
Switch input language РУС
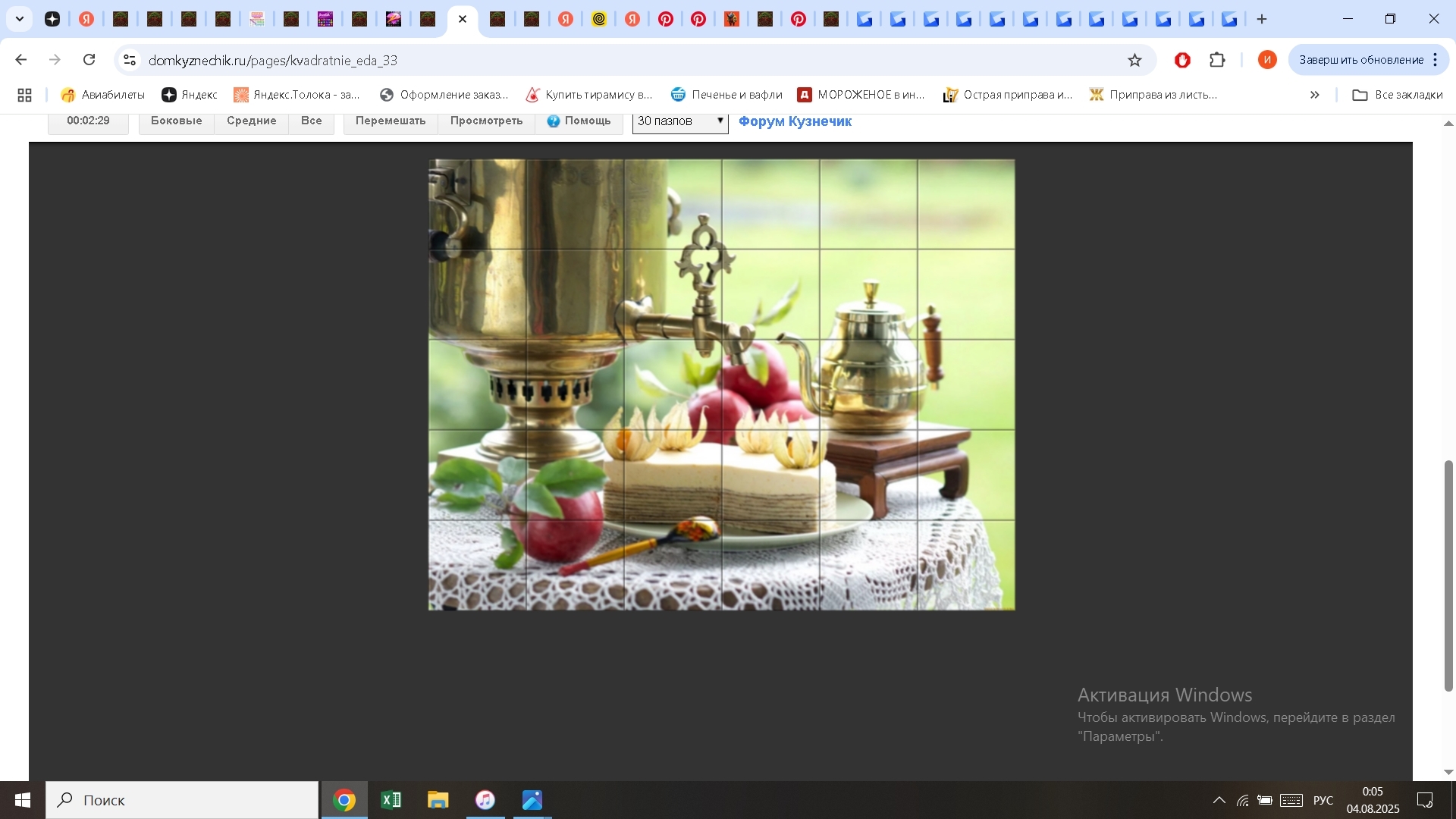tap(1323, 800)
